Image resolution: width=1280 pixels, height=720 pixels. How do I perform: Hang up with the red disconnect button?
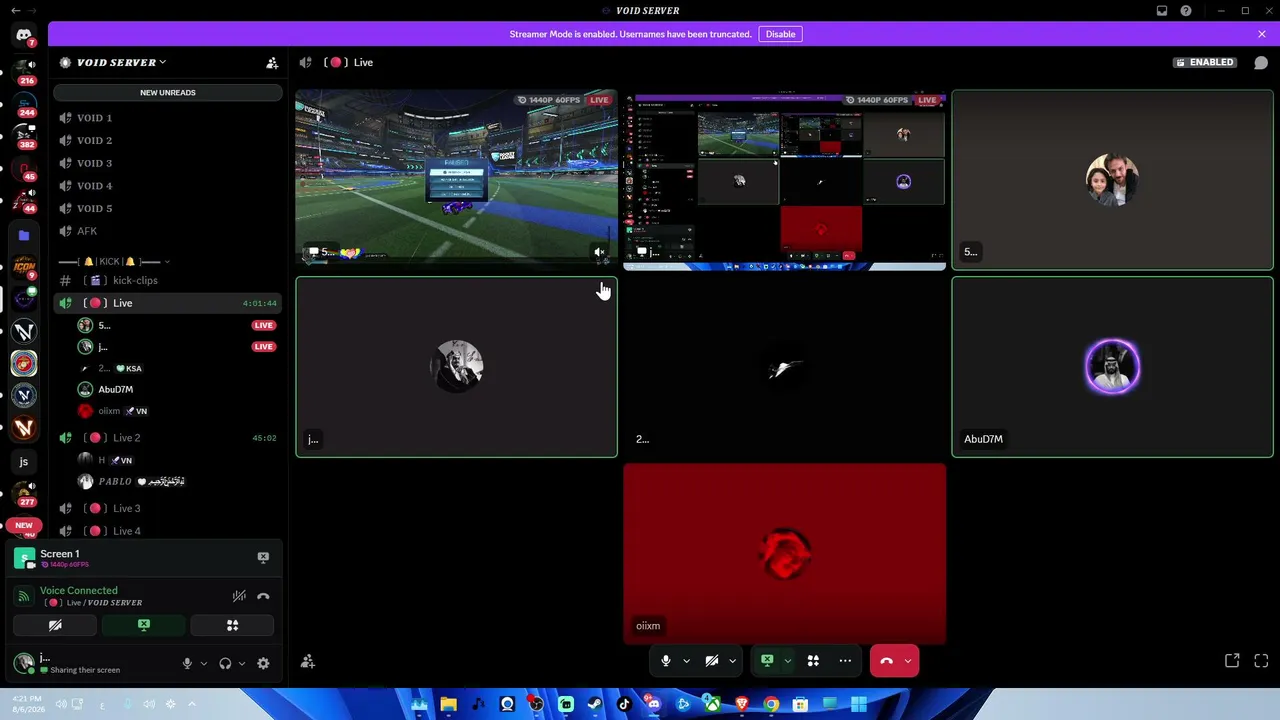tap(886, 661)
